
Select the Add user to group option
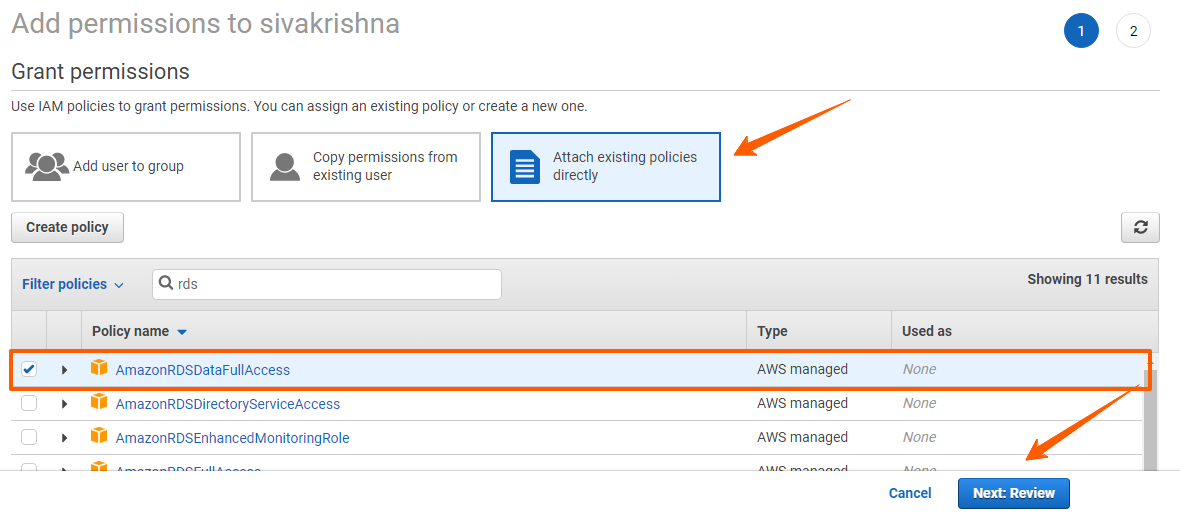[x=126, y=167]
